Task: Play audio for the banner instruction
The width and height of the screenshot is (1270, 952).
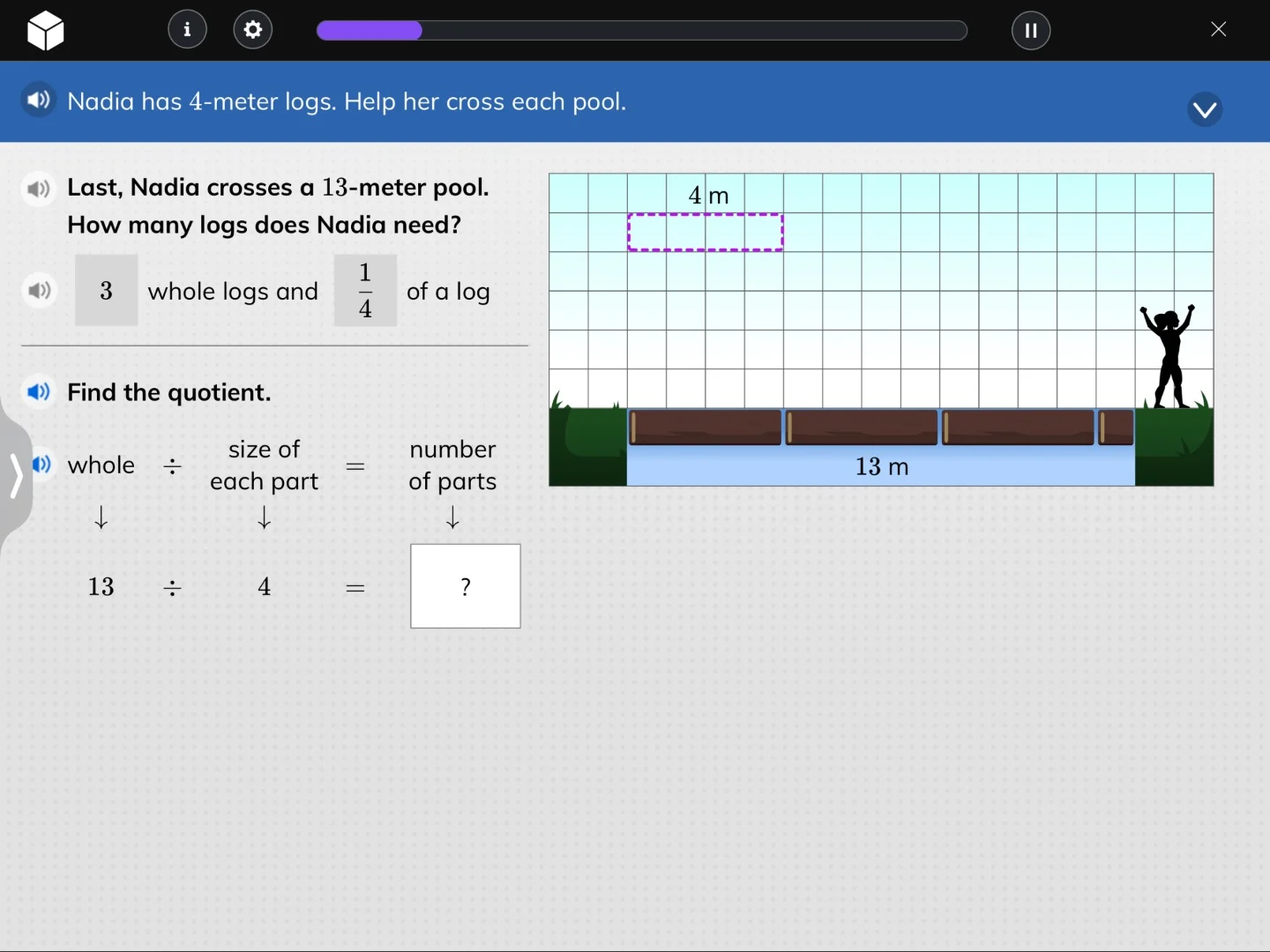Action: 39,100
